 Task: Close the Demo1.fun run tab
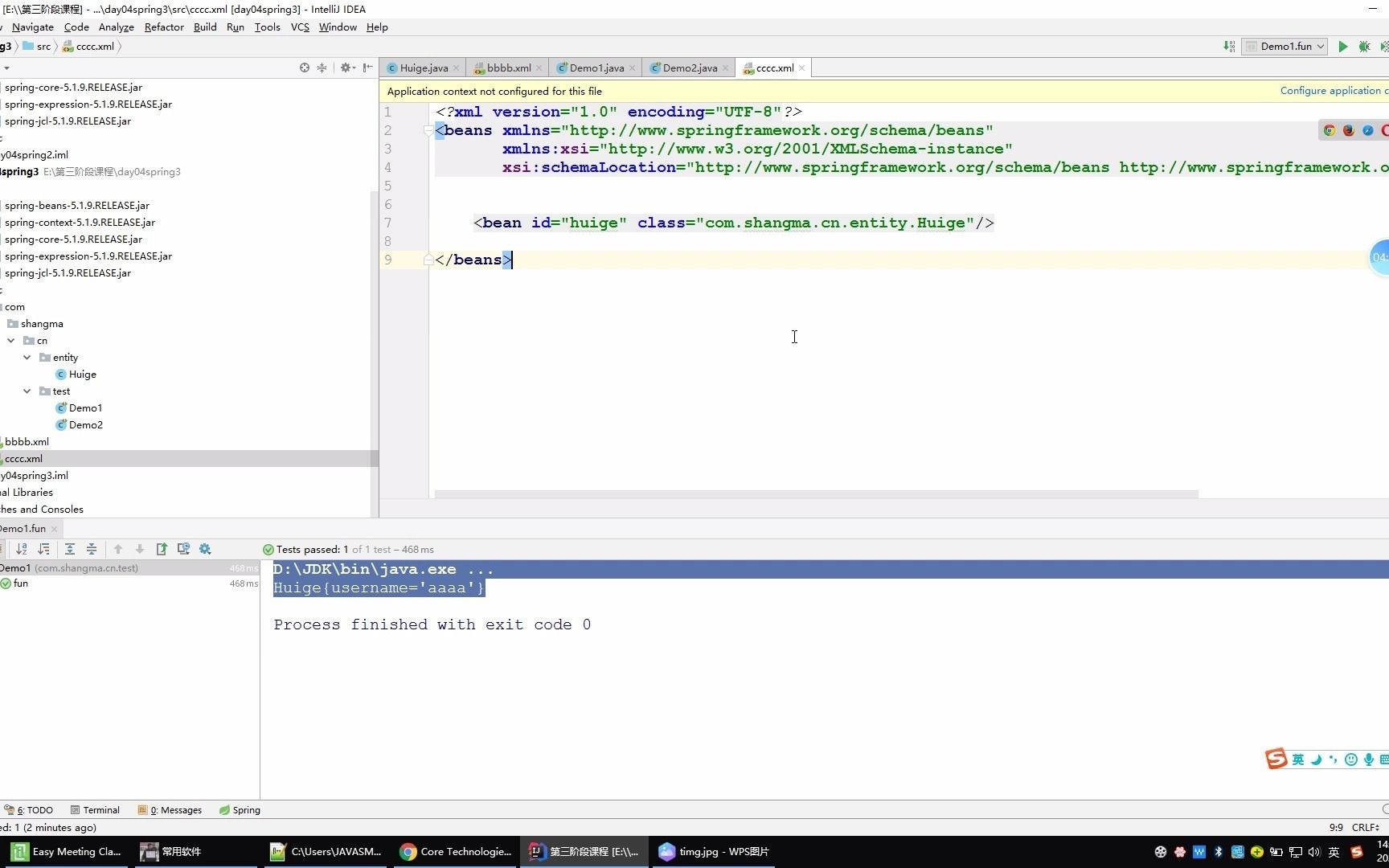(x=55, y=529)
